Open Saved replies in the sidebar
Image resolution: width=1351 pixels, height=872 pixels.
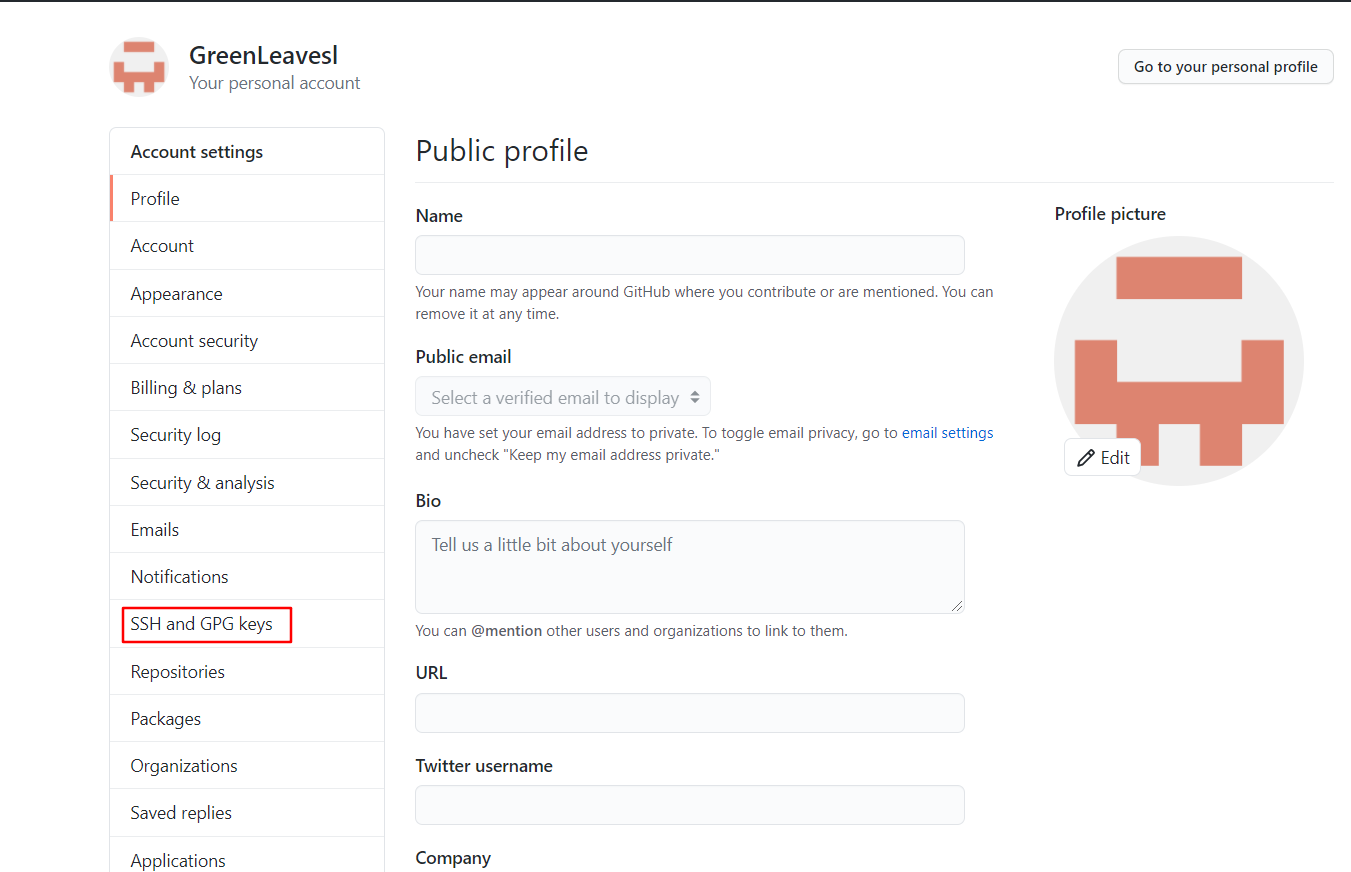pyautogui.click(x=247, y=812)
